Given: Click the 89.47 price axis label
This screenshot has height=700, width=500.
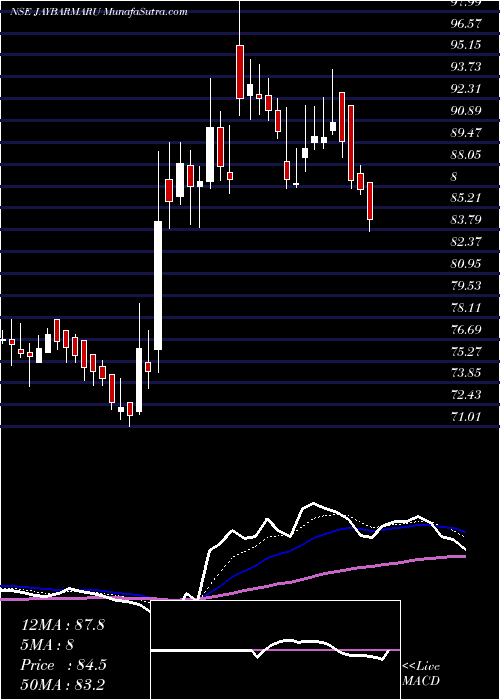Looking at the screenshot, I should (466, 133).
